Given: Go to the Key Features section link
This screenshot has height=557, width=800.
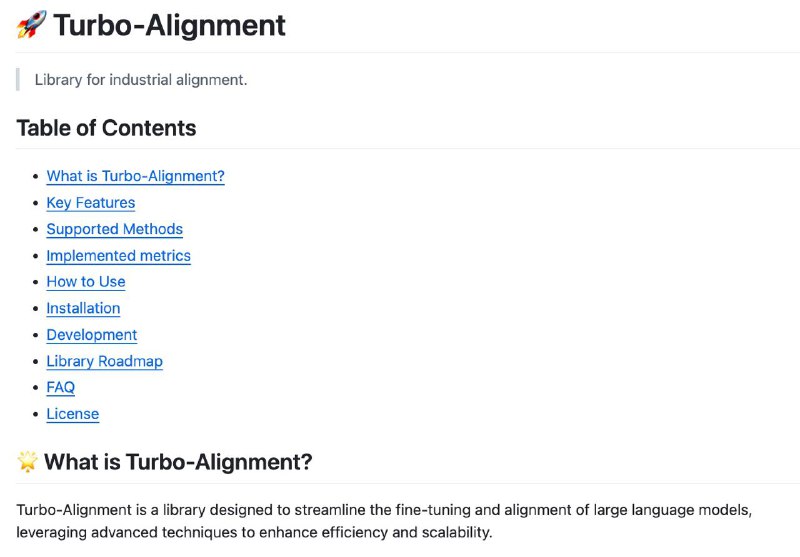Looking at the screenshot, I should pyautogui.click(x=91, y=202).
